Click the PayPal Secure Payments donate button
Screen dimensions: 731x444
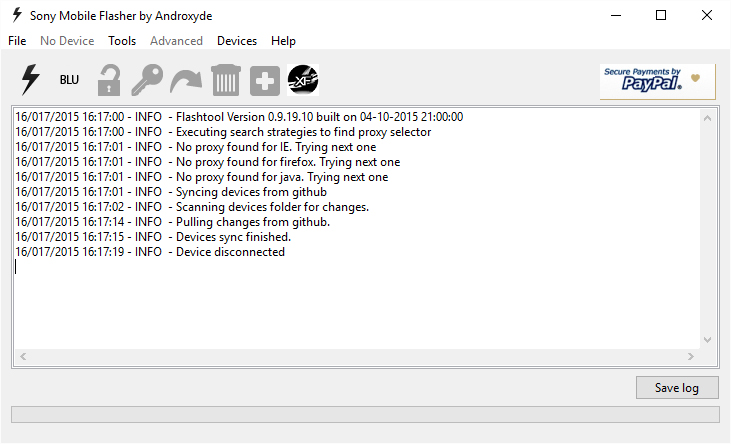pos(657,82)
